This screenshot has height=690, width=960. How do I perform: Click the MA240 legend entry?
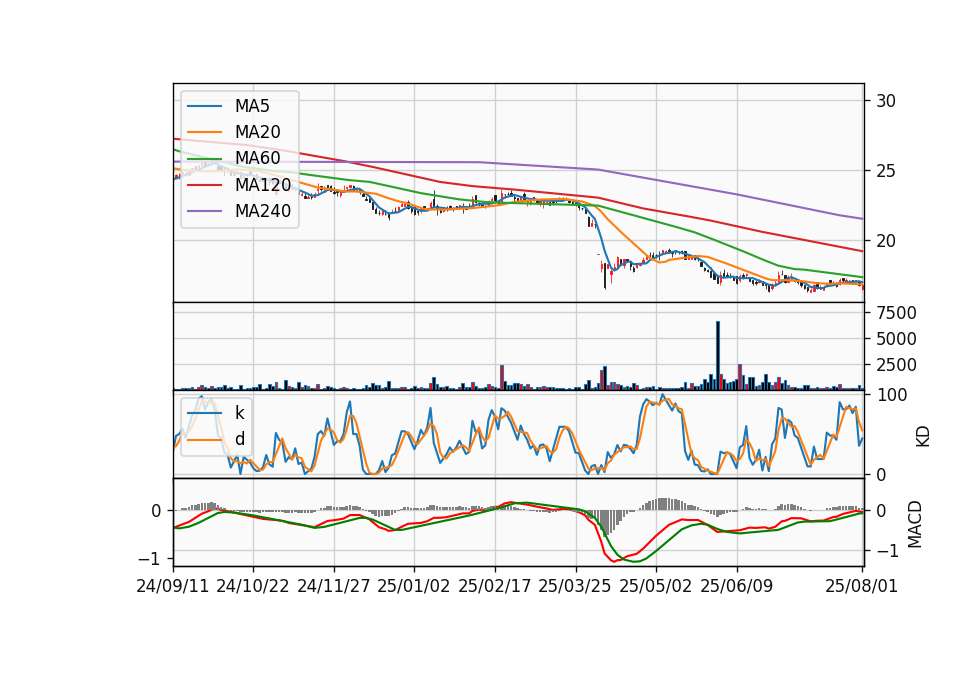pos(239,211)
